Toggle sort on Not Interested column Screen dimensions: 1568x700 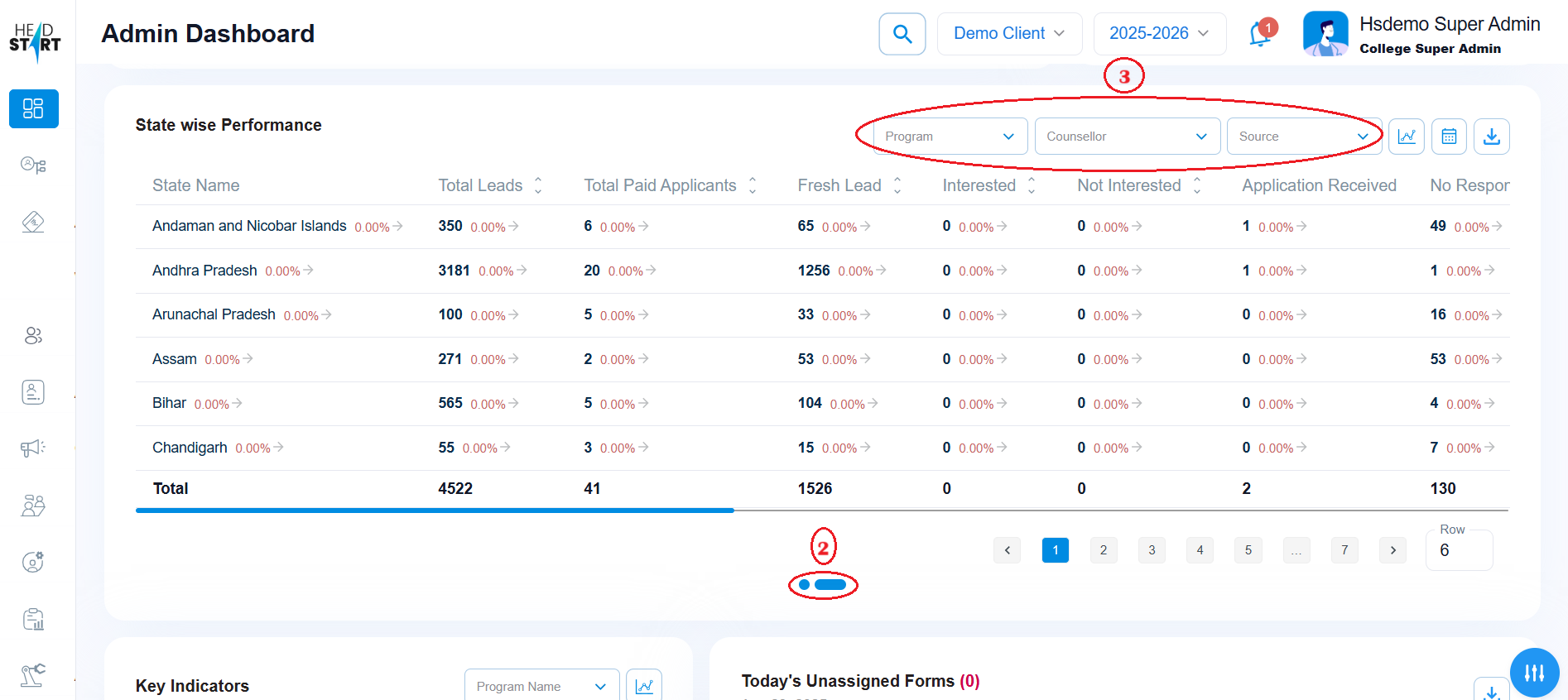1197,185
